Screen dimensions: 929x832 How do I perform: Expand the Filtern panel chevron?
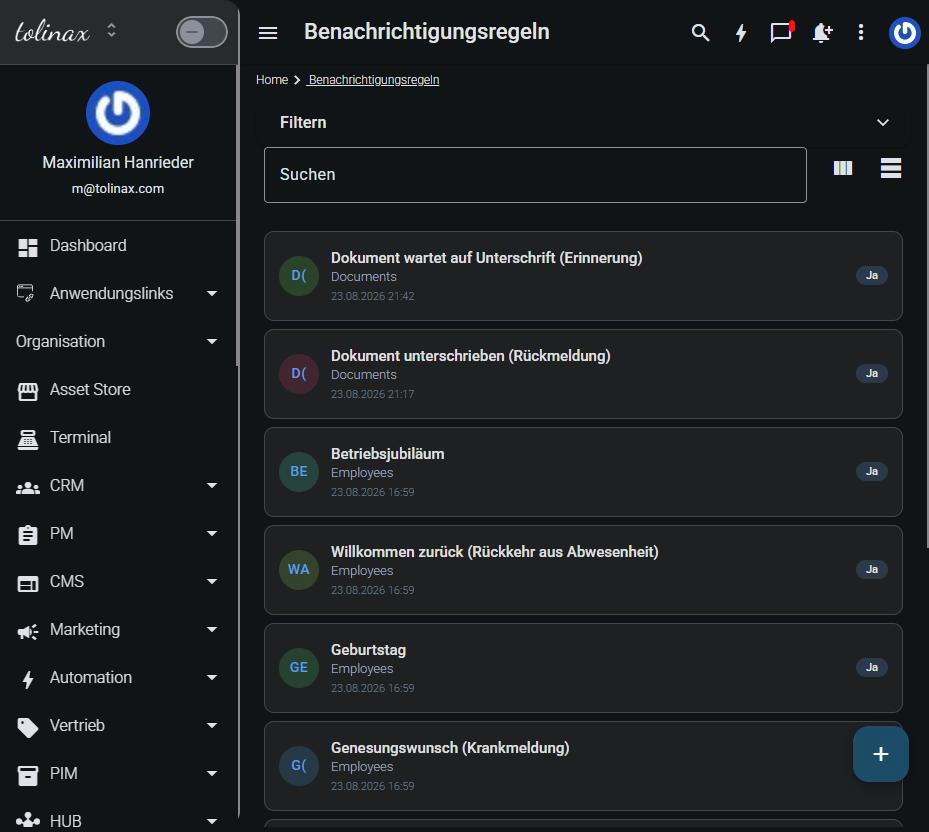point(882,122)
